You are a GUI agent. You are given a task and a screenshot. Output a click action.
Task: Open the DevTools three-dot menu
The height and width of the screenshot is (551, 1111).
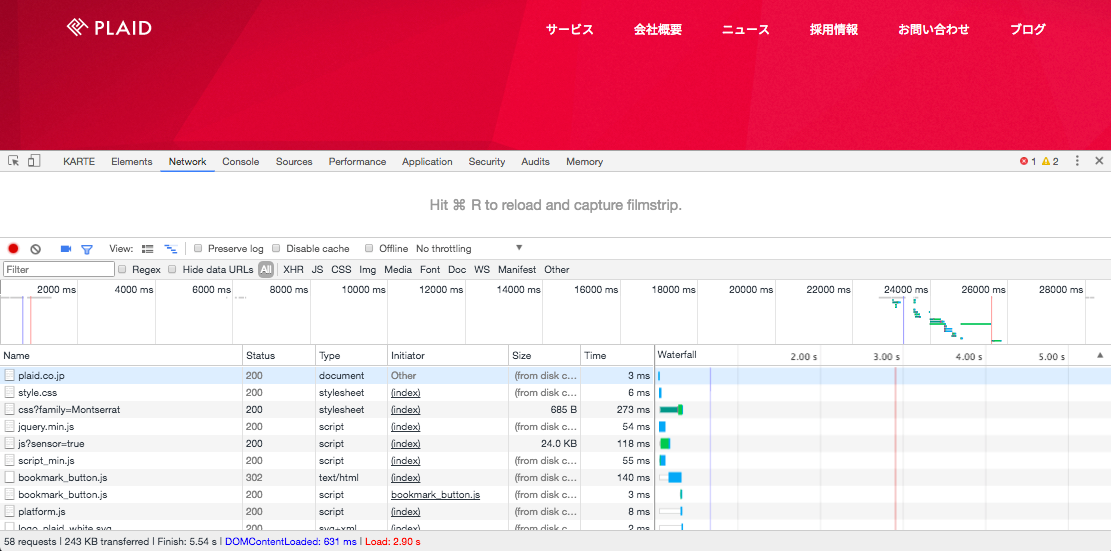click(1077, 161)
